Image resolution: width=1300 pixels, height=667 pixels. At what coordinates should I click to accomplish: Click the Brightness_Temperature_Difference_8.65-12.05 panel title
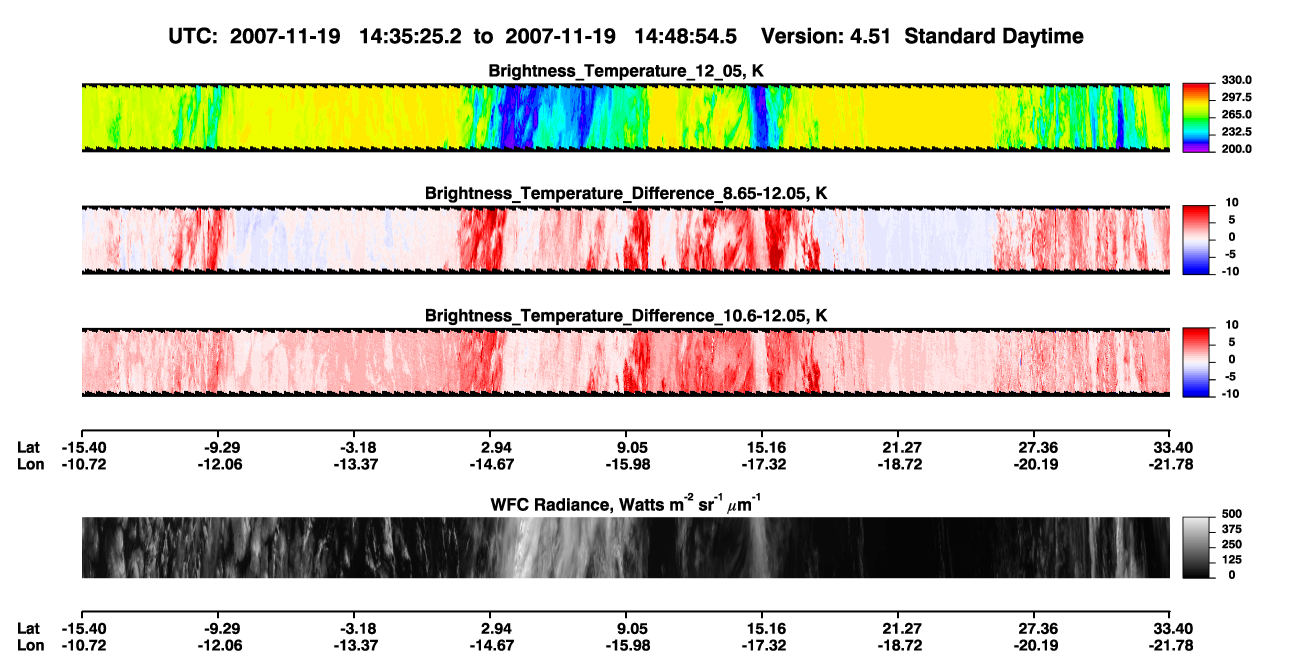pyautogui.click(x=626, y=193)
